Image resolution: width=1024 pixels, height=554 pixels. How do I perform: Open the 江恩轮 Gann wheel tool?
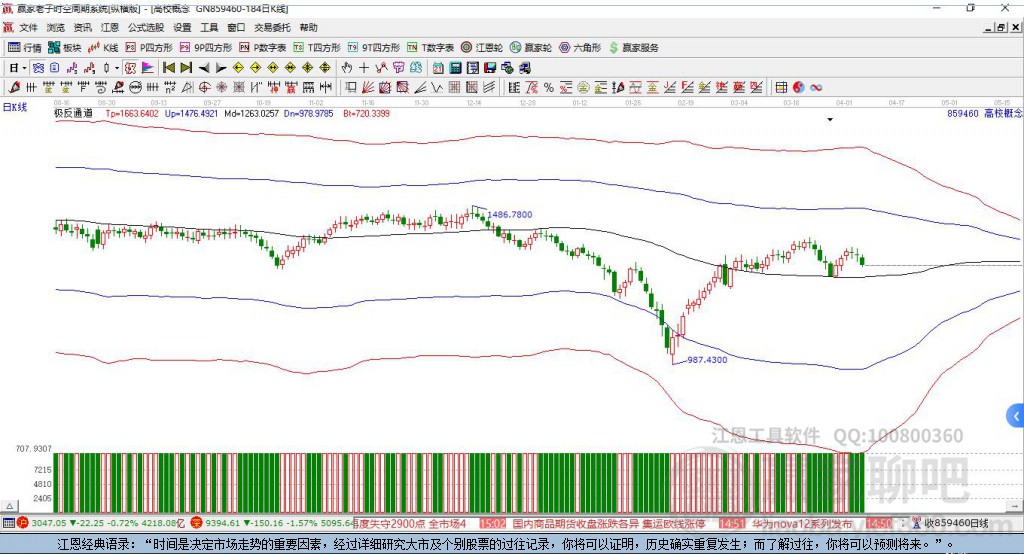(x=482, y=47)
